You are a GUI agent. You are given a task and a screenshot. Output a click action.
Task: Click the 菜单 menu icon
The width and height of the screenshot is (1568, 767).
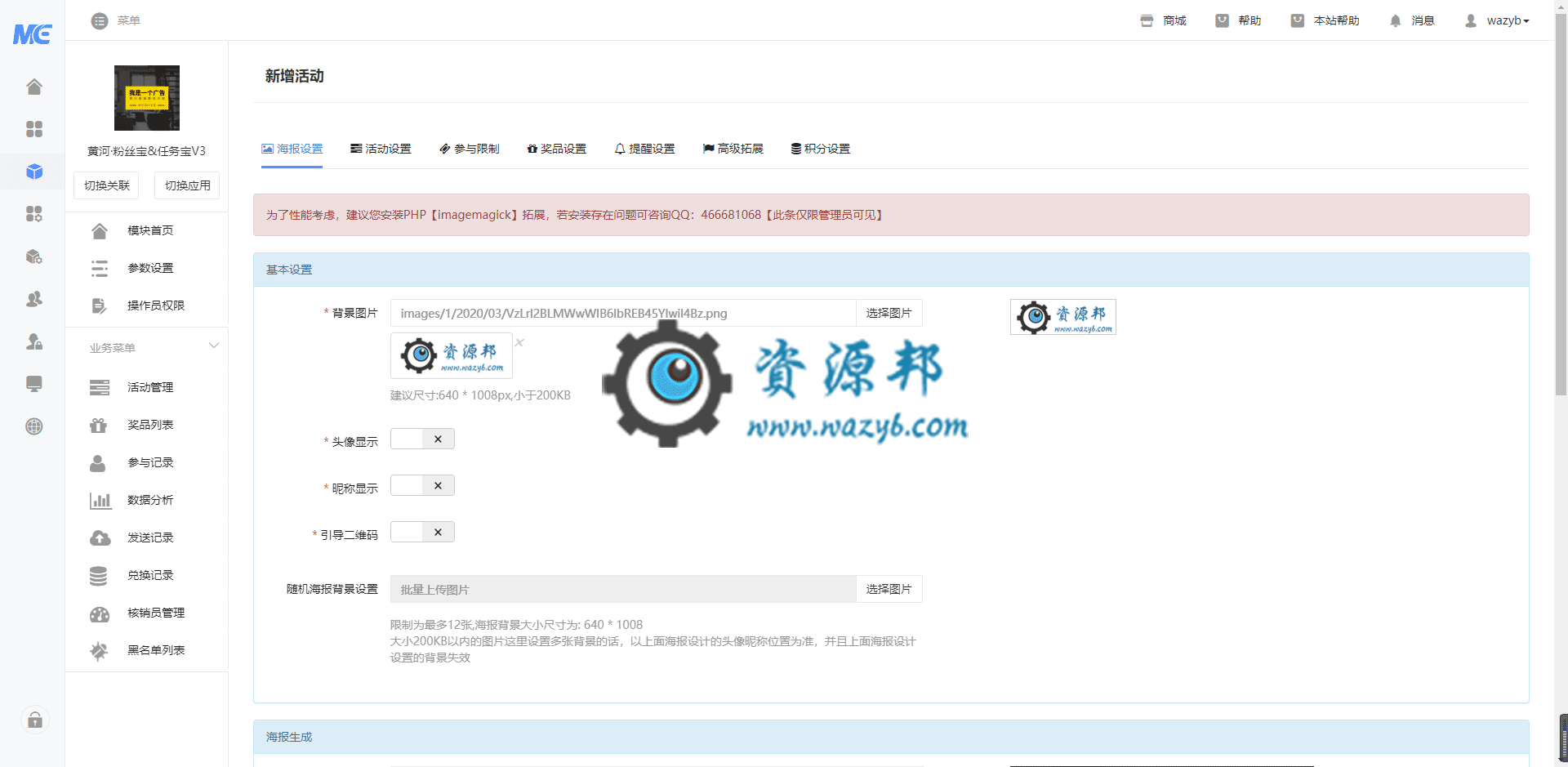[100, 20]
